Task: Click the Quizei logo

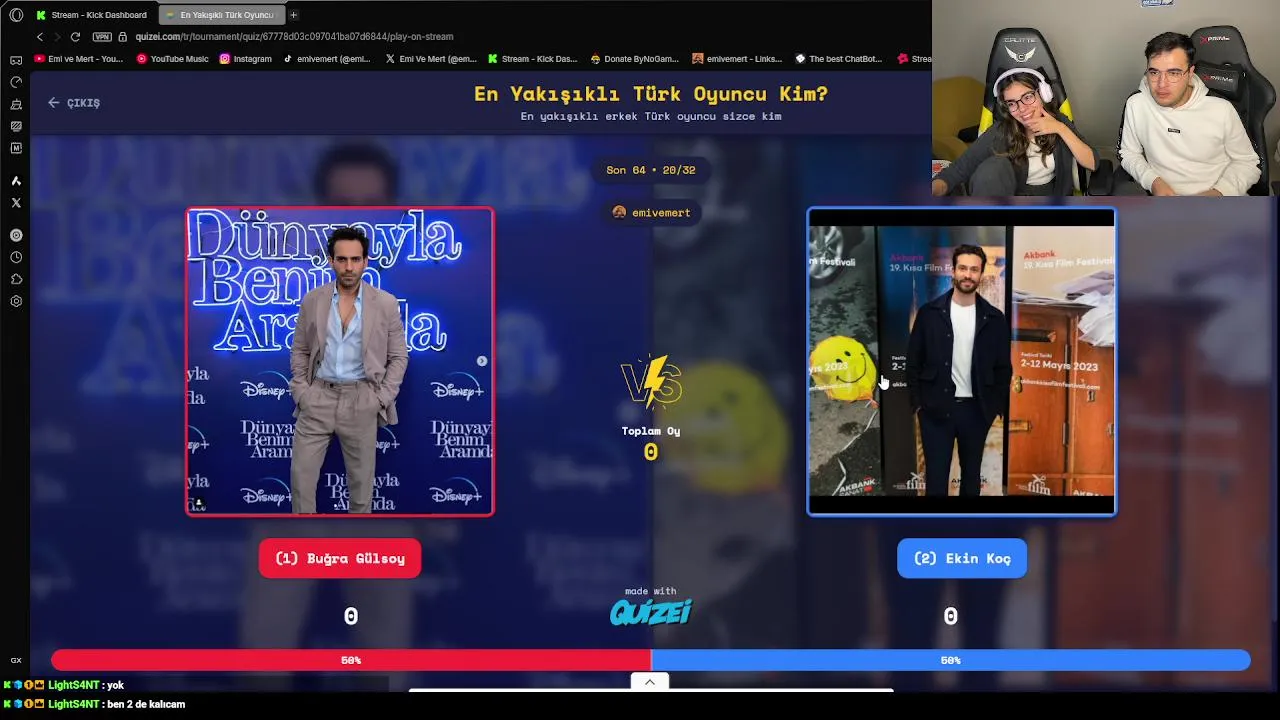Action: (x=651, y=612)
